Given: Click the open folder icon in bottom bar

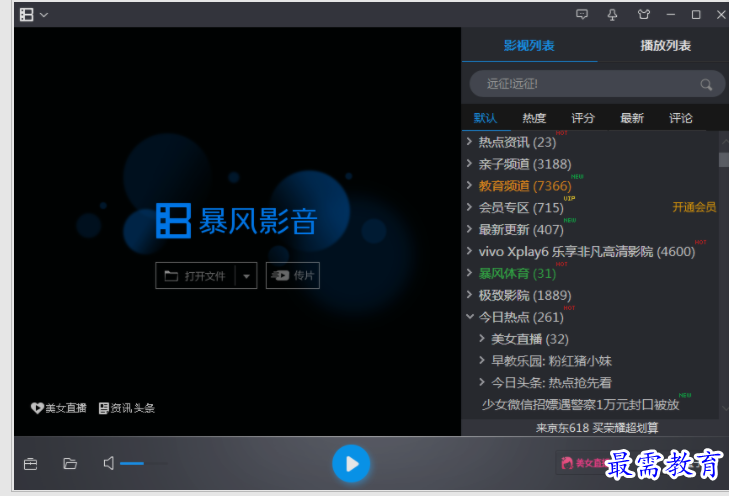Looking at the screenshot, I should click(x=70, y=463).
